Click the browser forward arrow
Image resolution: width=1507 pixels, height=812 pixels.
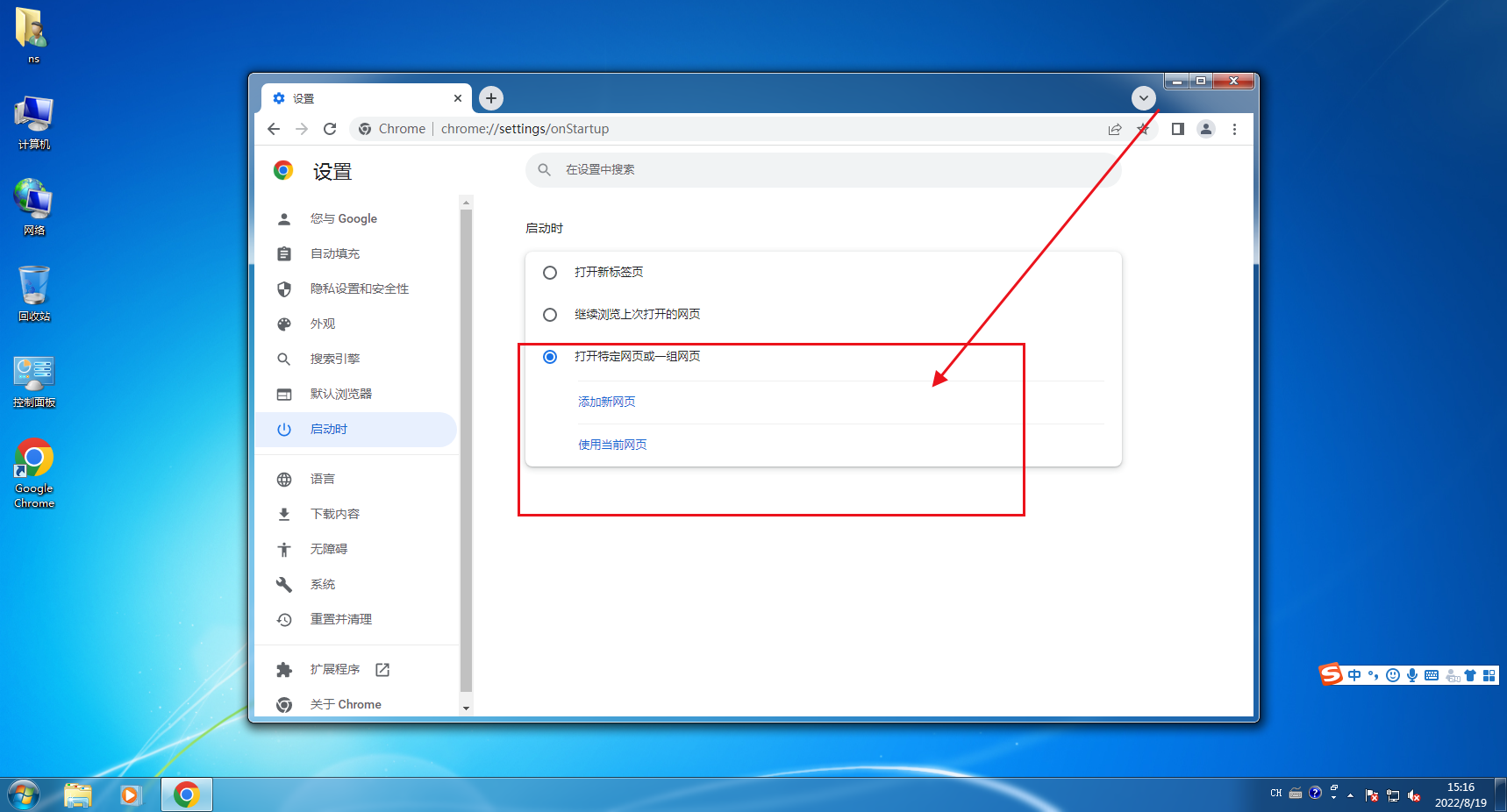(x=302, y=129)
